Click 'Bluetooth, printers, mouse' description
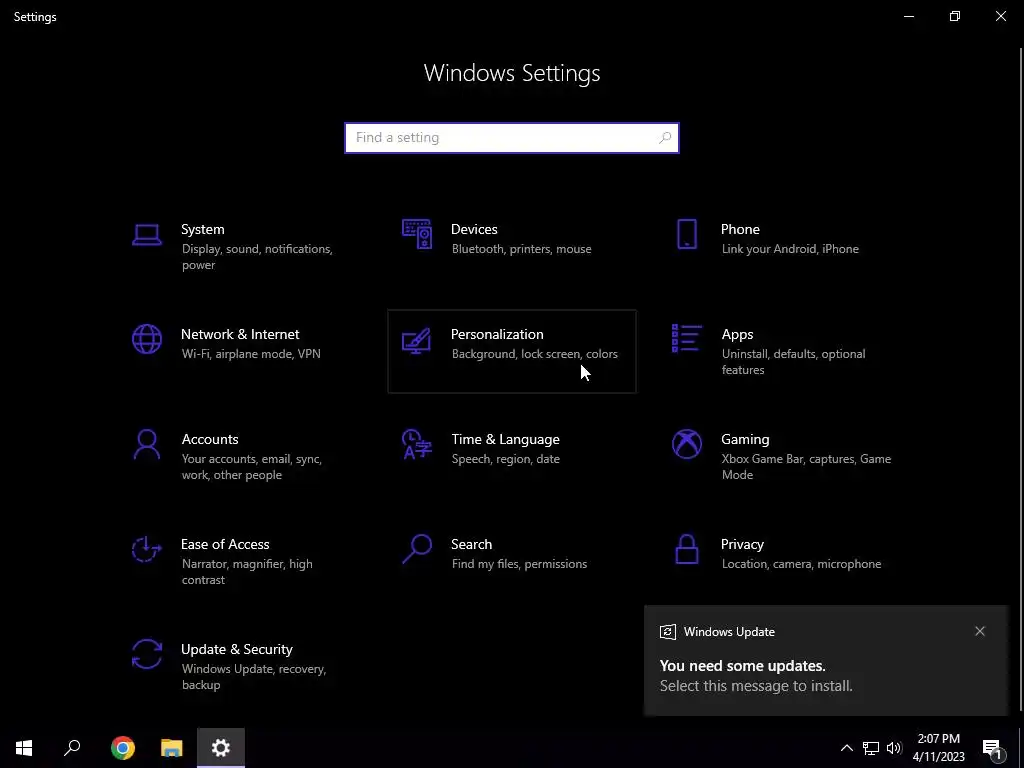This screenshot has height=768, width=1024. pyautogui.click(x=521, y=249)
